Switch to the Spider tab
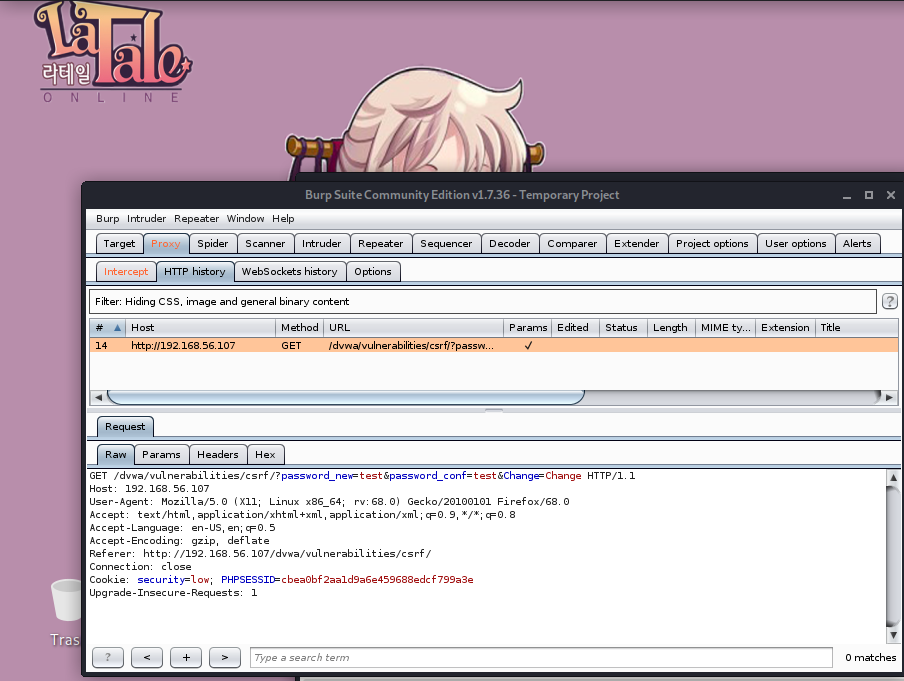Screen dimensions: 904x681 [213, 243]
